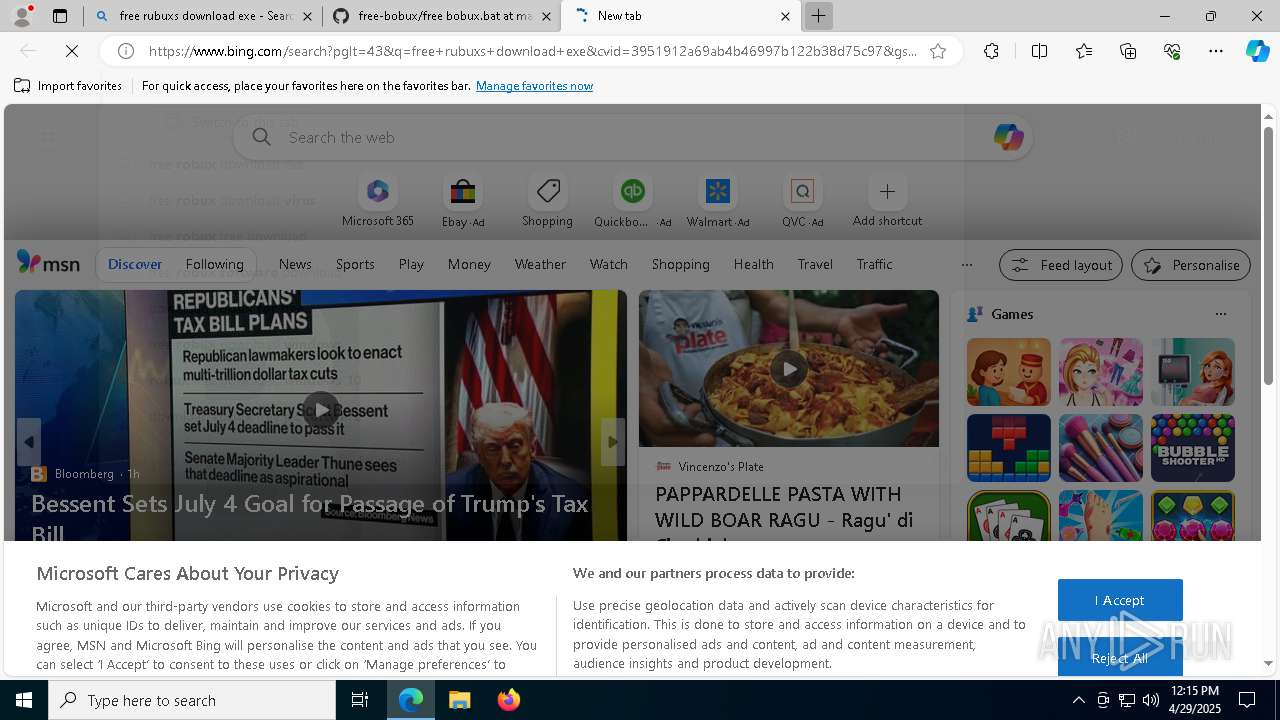The image size is (1280, 720).
Task: Click the browser address bar URL
Action: (532, 51)
